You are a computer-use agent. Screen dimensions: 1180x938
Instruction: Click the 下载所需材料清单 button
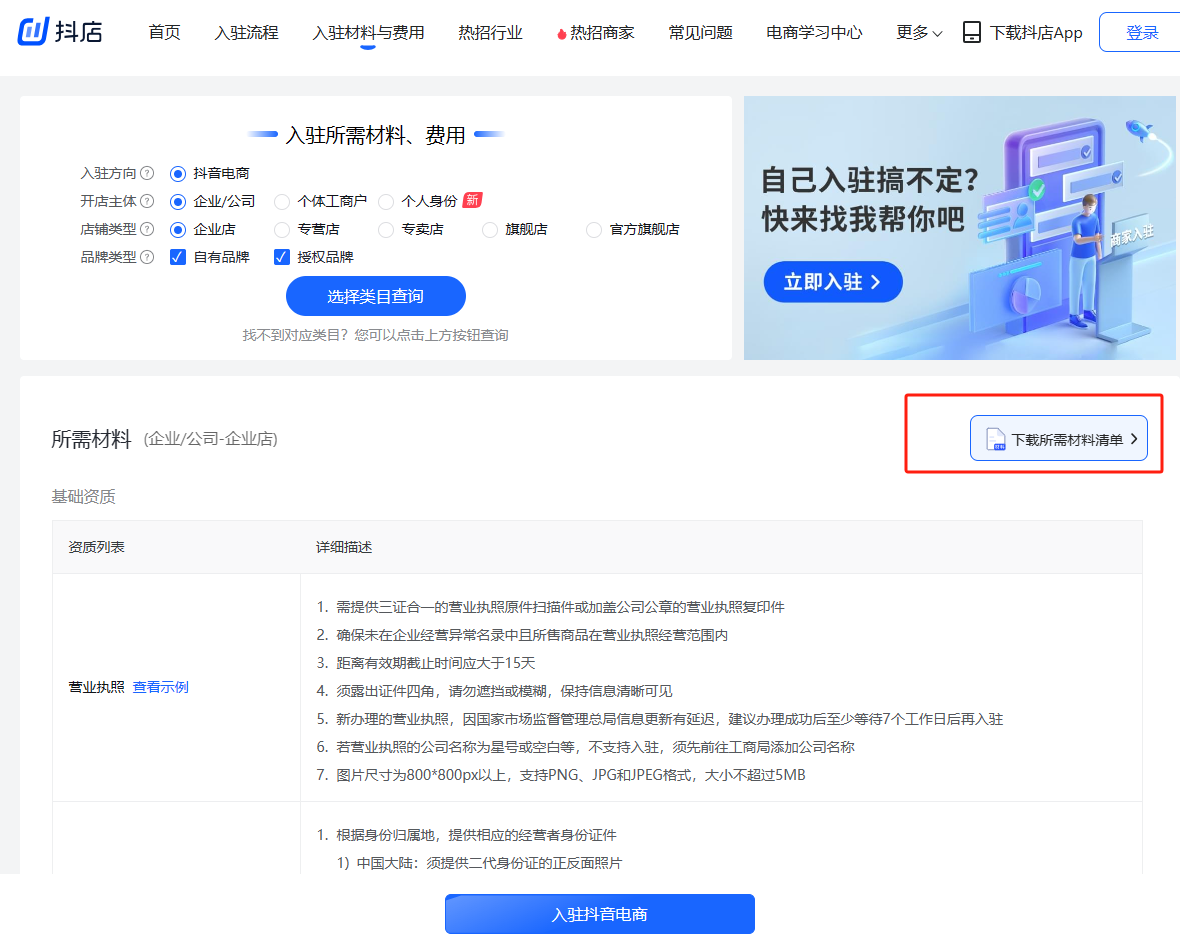coord(1058,438)
